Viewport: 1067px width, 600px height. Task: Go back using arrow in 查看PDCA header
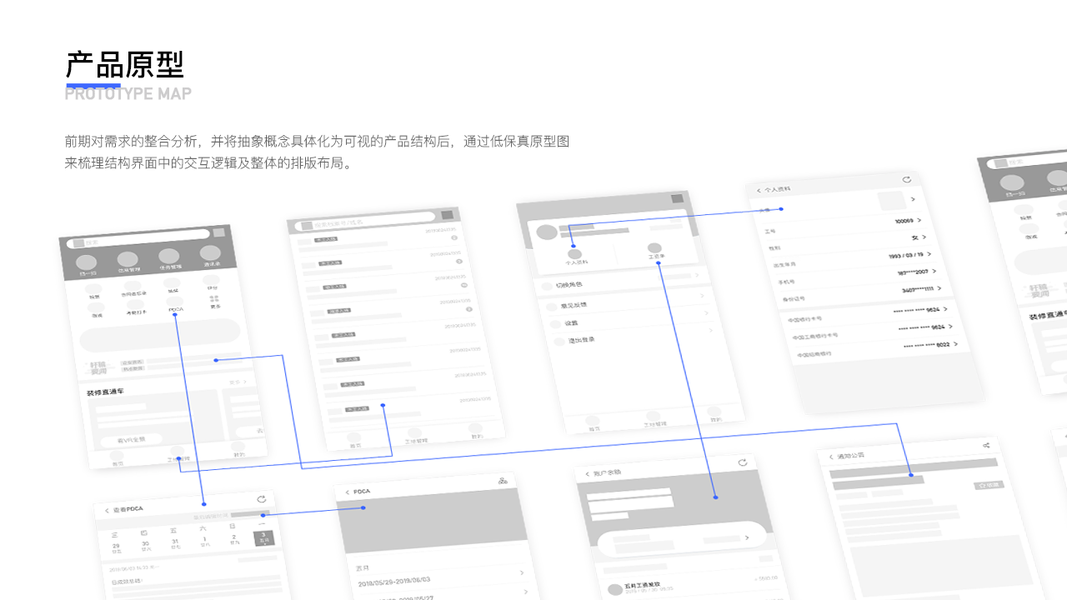click(107, 511)
